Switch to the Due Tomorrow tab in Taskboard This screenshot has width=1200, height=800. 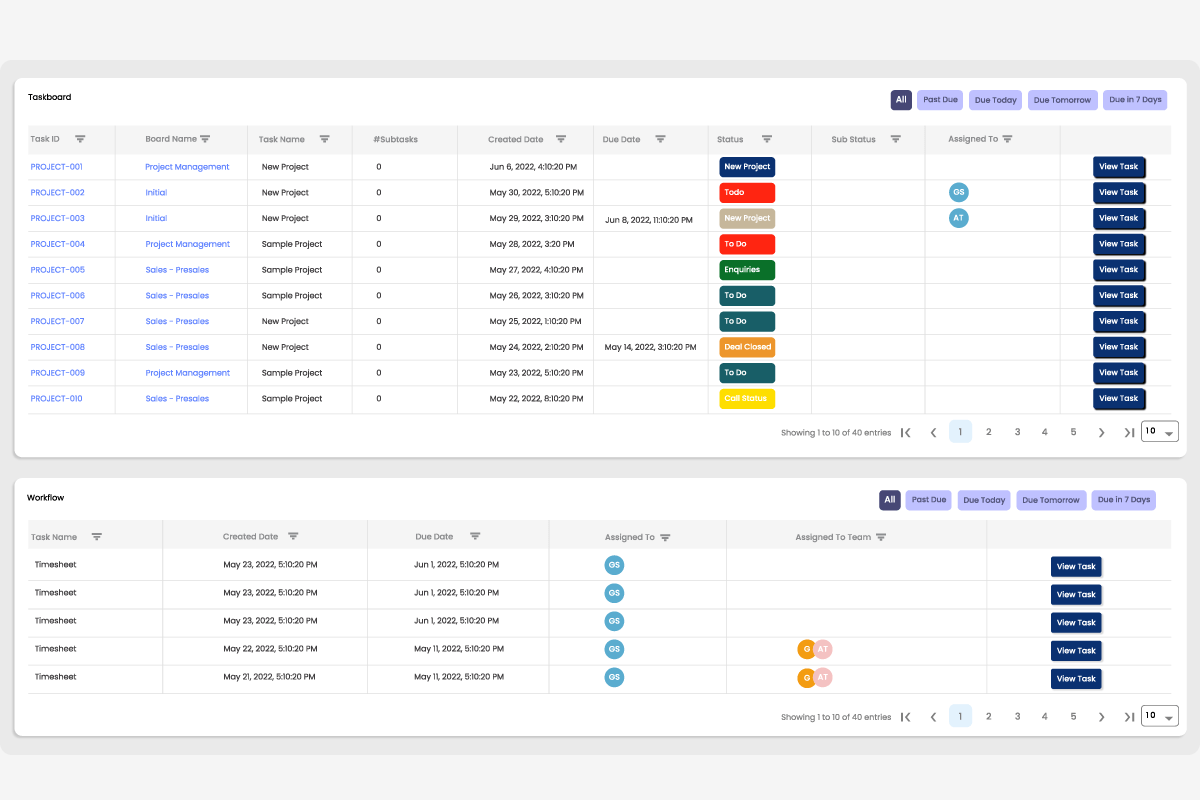point(1062,99)
